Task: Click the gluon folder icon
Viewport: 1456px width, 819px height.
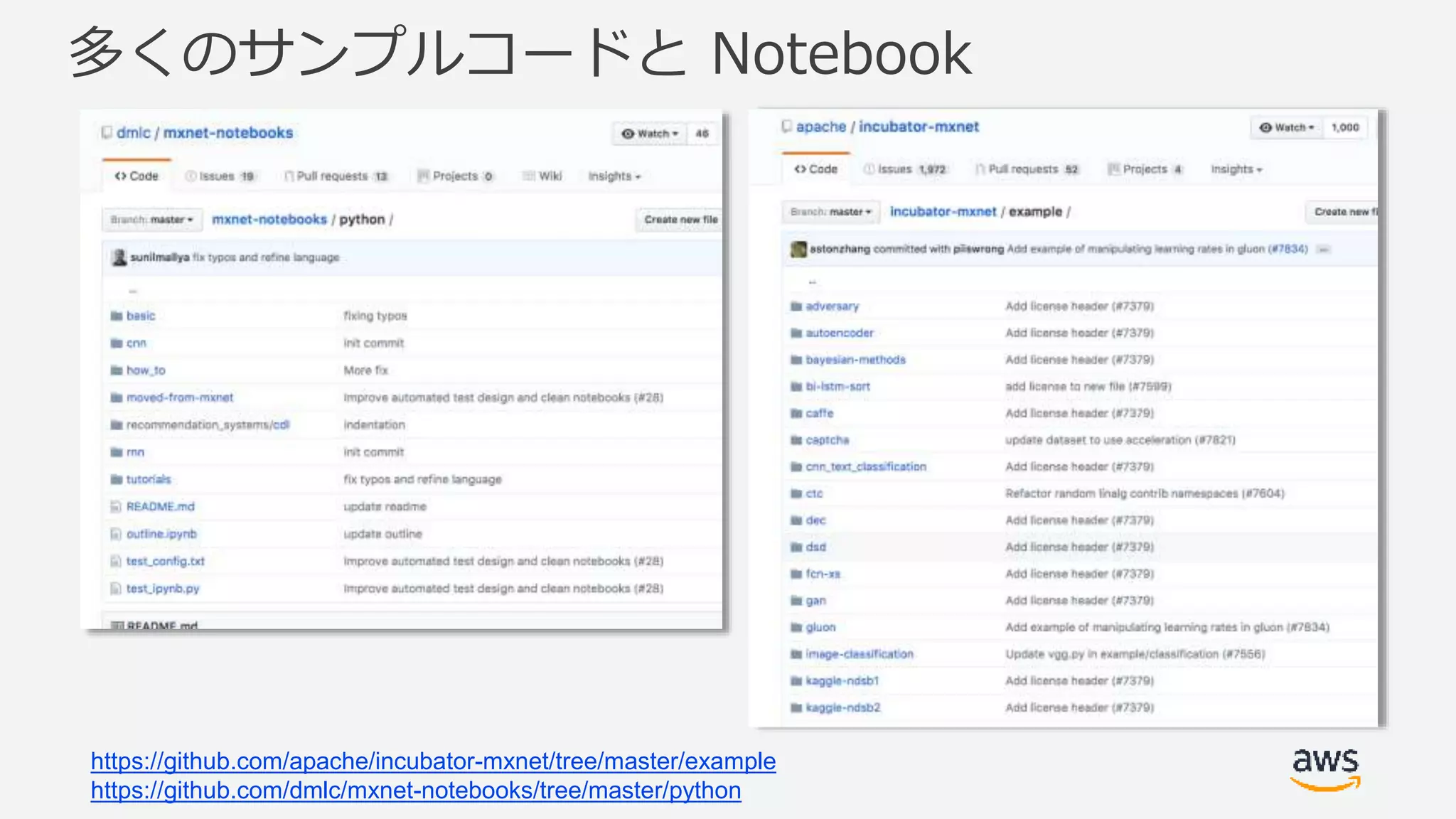Action: (x=796, y=628)
